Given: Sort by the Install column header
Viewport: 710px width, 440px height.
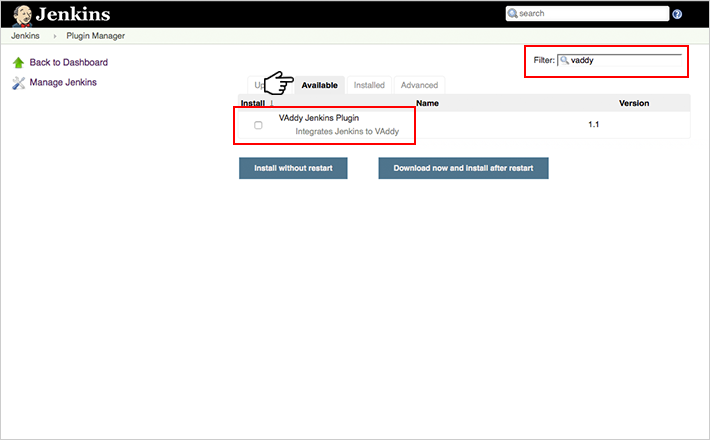Looking at the screenshot, I should 253,103.
